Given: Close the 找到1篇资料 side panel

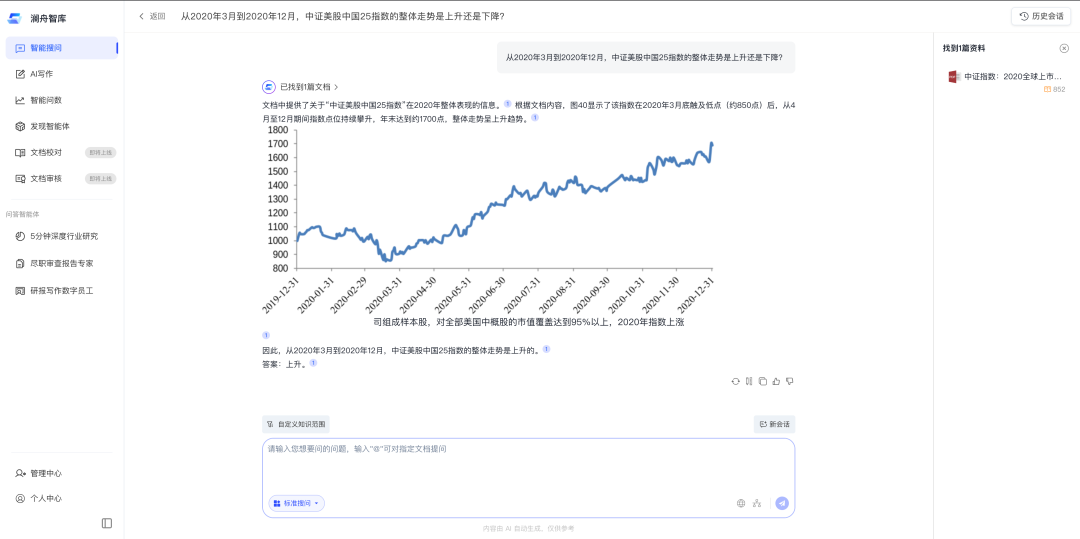Looking at the screenshot, I should point(1064,48).
